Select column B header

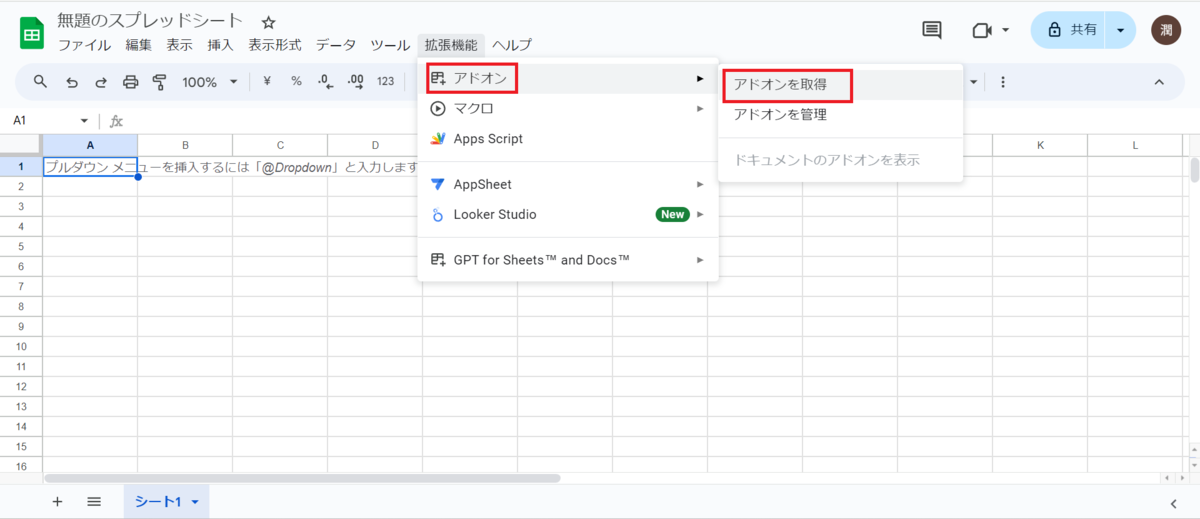pos(185,146)
